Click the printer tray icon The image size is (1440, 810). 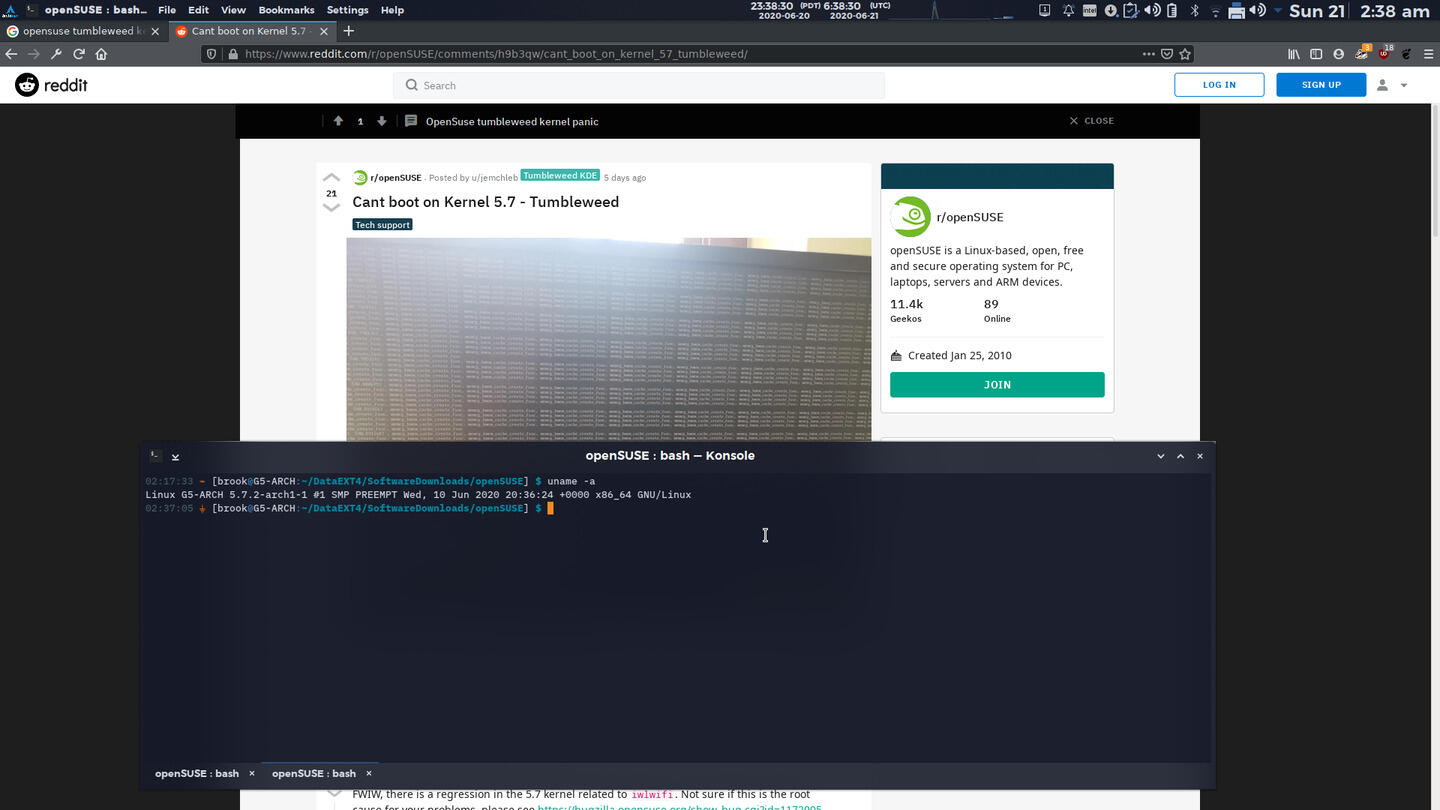1236,10
